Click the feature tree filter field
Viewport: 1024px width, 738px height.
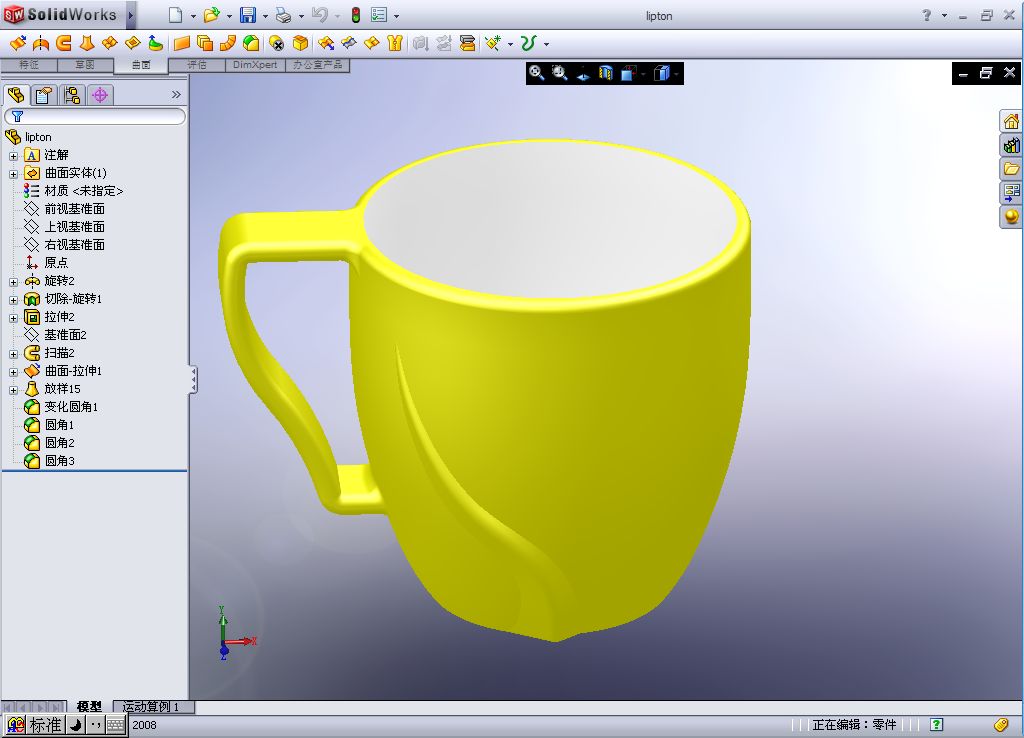click(x=95, y=116)
